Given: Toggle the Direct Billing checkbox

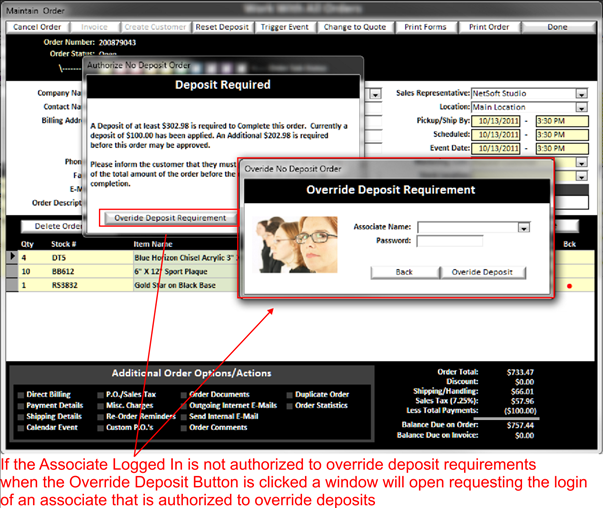Looking at the screenshot, I should 22,396.
